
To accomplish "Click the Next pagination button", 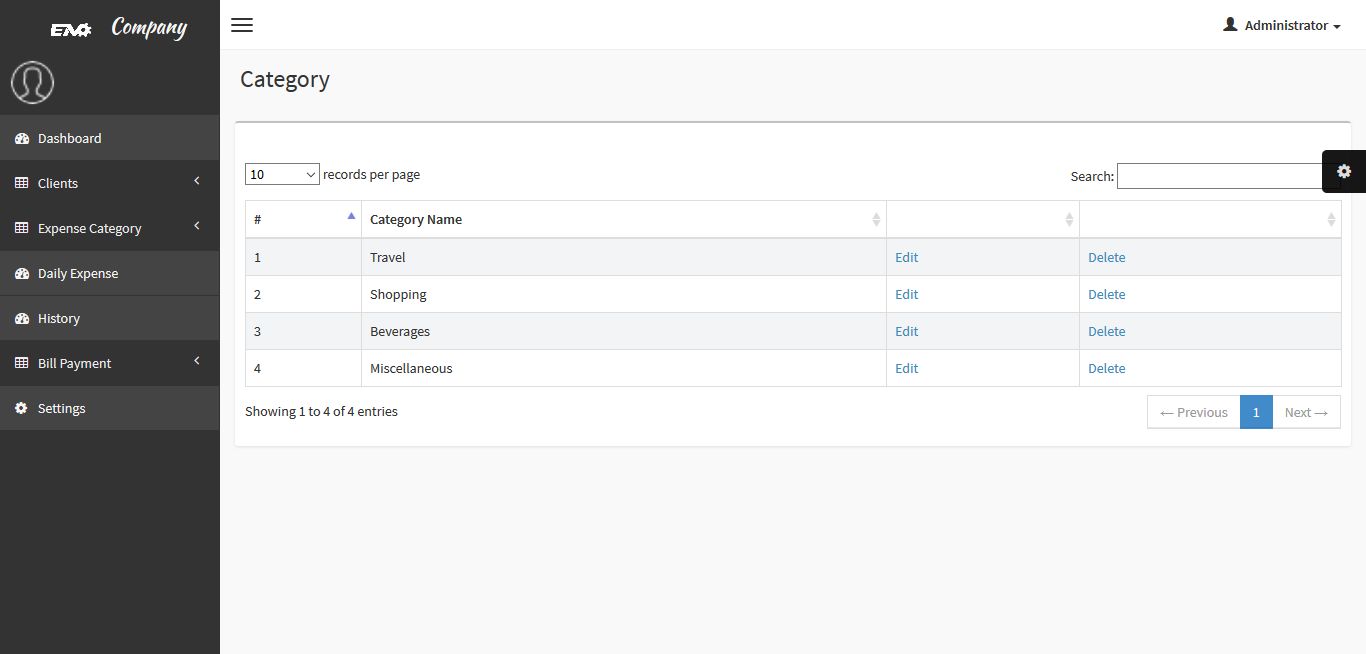I will pyautogui.click(x=1306, y=412).
